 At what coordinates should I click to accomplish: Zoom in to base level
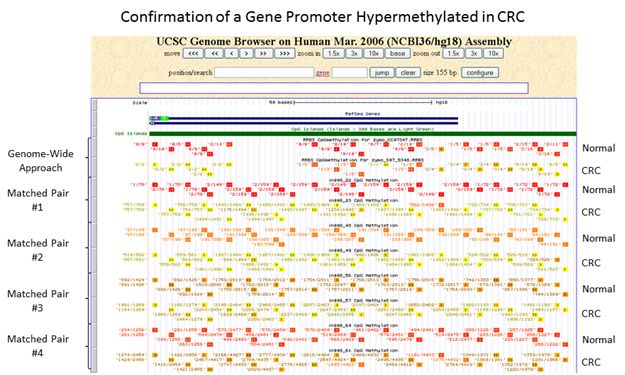[x=397, y=53]
